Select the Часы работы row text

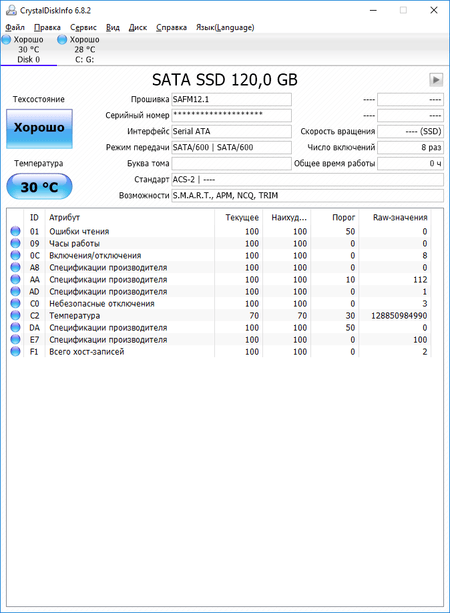pyautogui.click(x=74, y=244)
